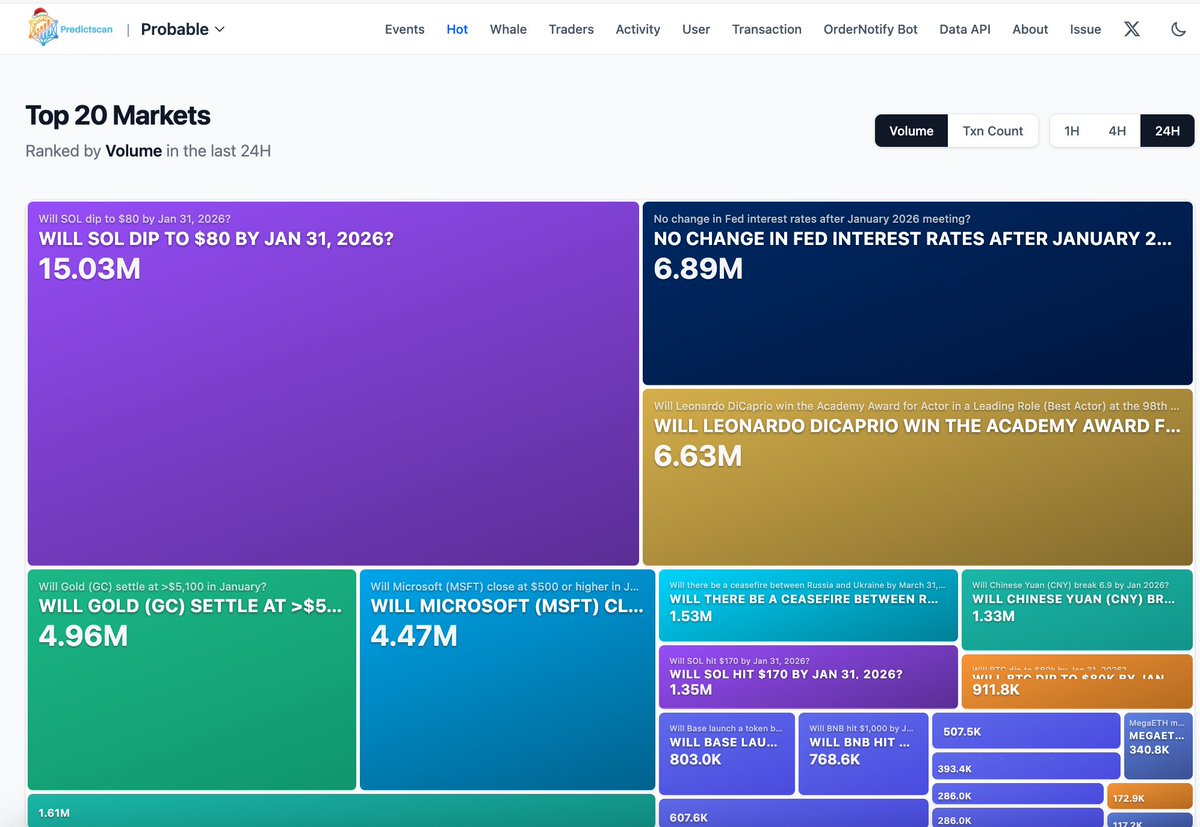The image size is (1200, 827).
Task: Open the Gold (GC) settle market tile
Action: point(192,680)
